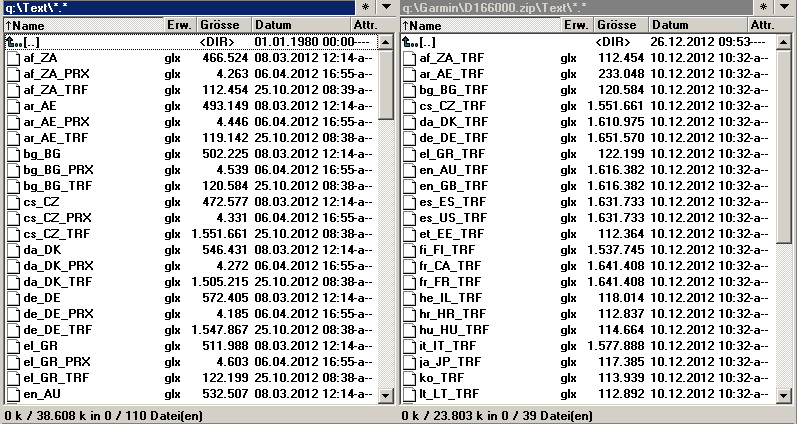Click the parent directory icon in left panel

point(14,42)
